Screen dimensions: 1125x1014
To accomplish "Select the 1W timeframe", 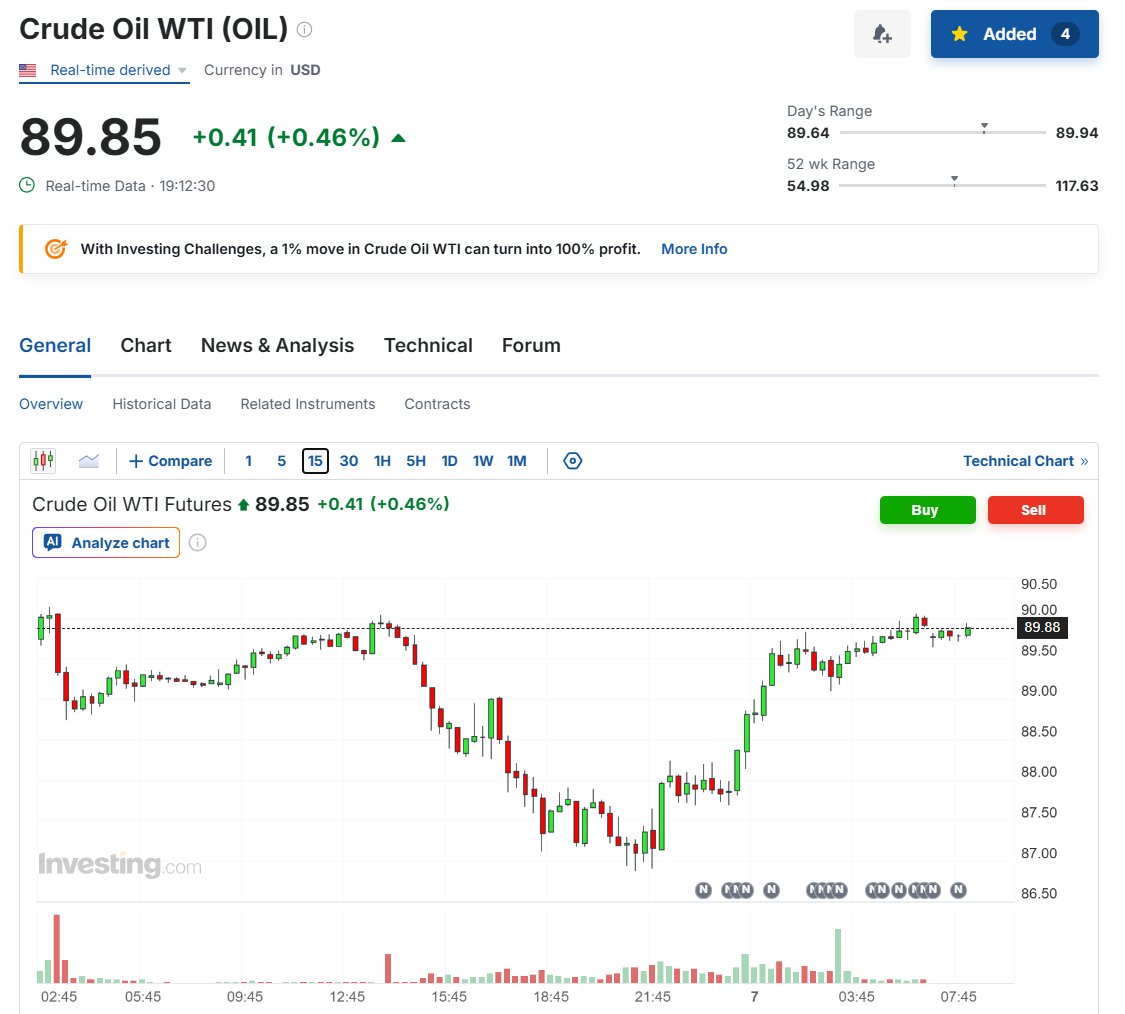I will 483,461.
